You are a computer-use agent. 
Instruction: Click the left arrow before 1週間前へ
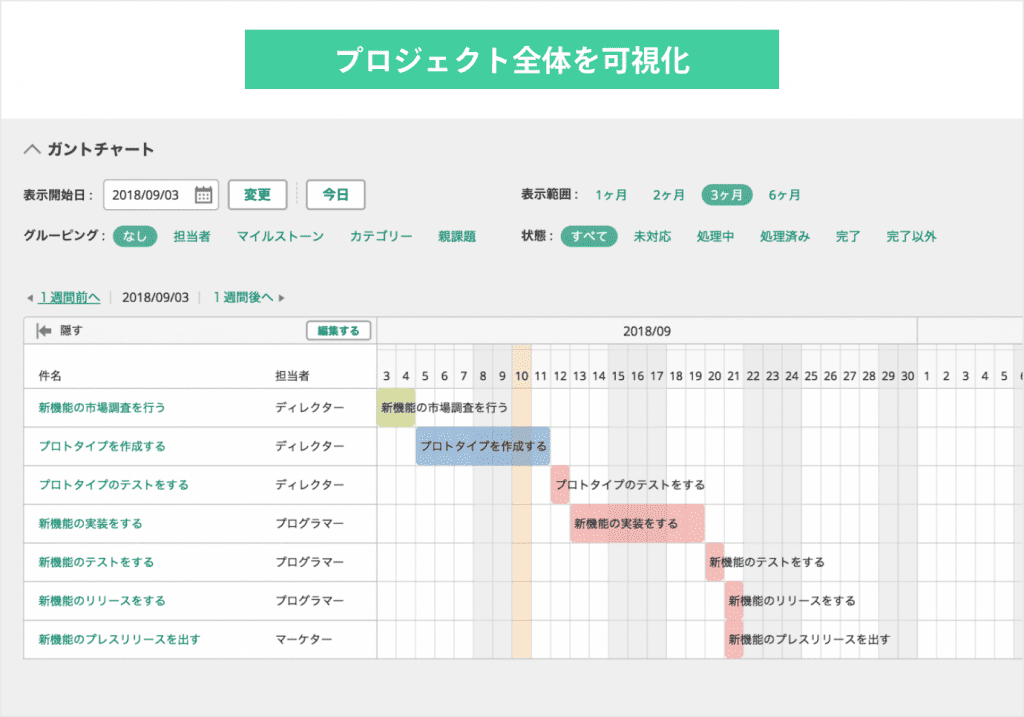[x=29, y=298]
